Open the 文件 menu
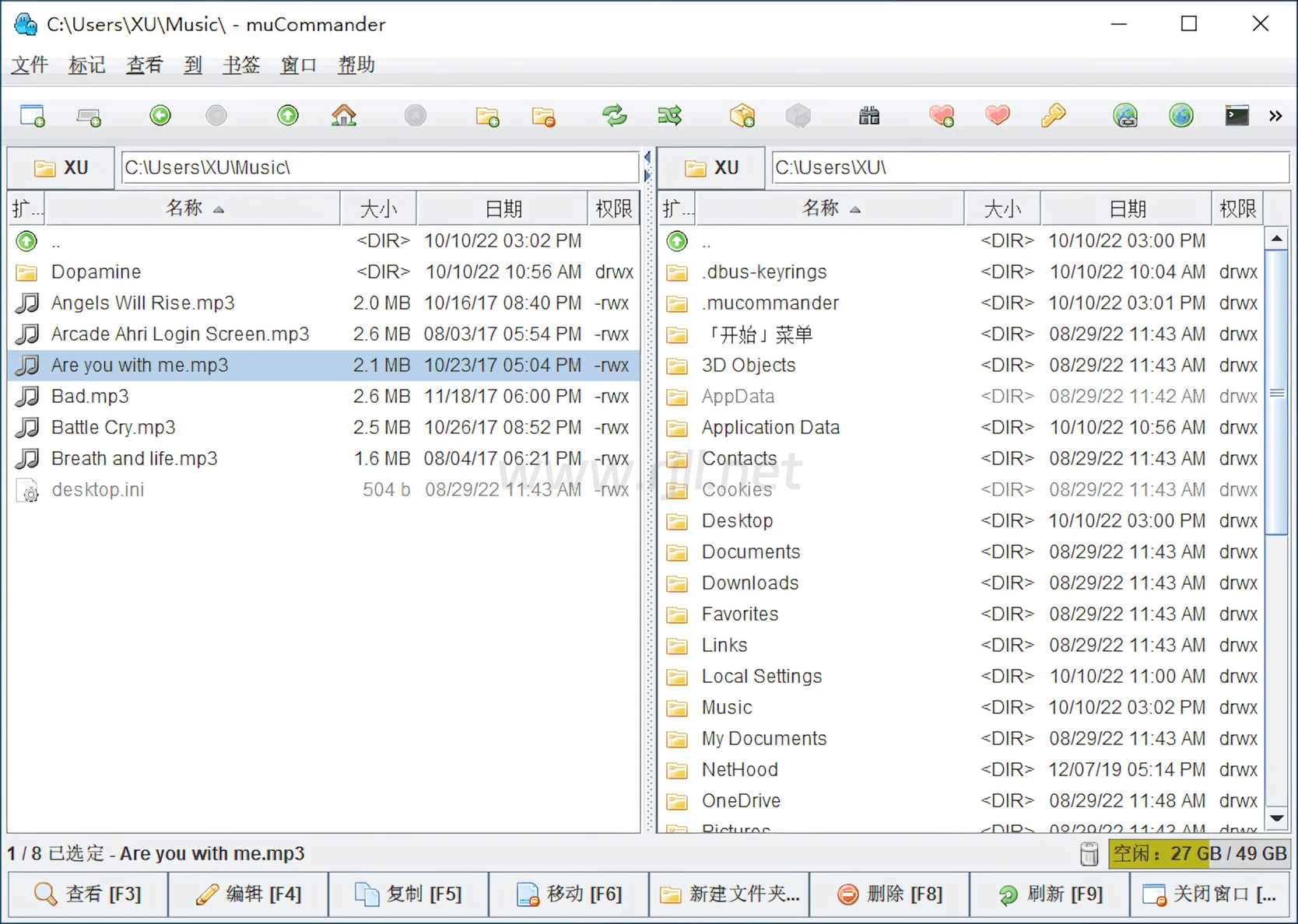 point(30,65)
